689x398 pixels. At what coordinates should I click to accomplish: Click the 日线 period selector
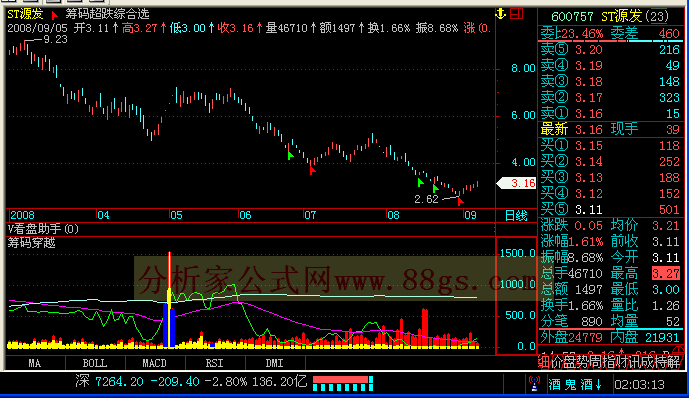(x=516, y=215)
